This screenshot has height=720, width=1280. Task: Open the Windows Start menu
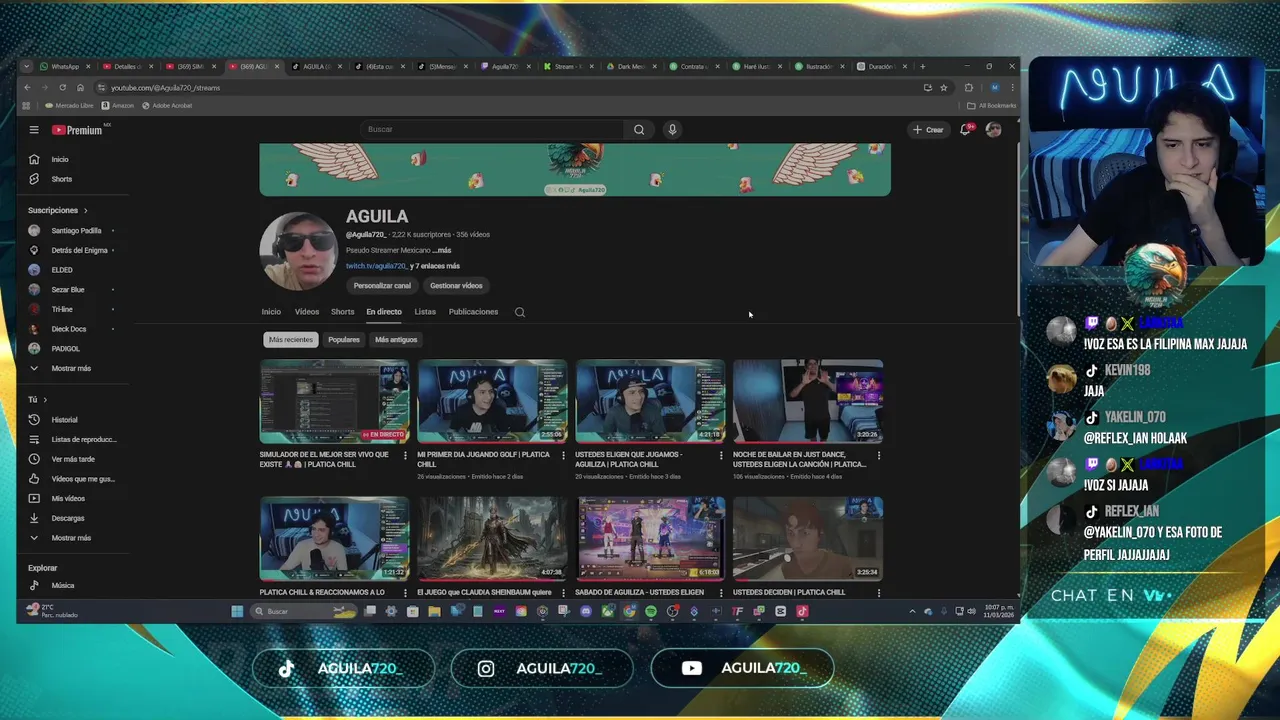pos(237,612)
